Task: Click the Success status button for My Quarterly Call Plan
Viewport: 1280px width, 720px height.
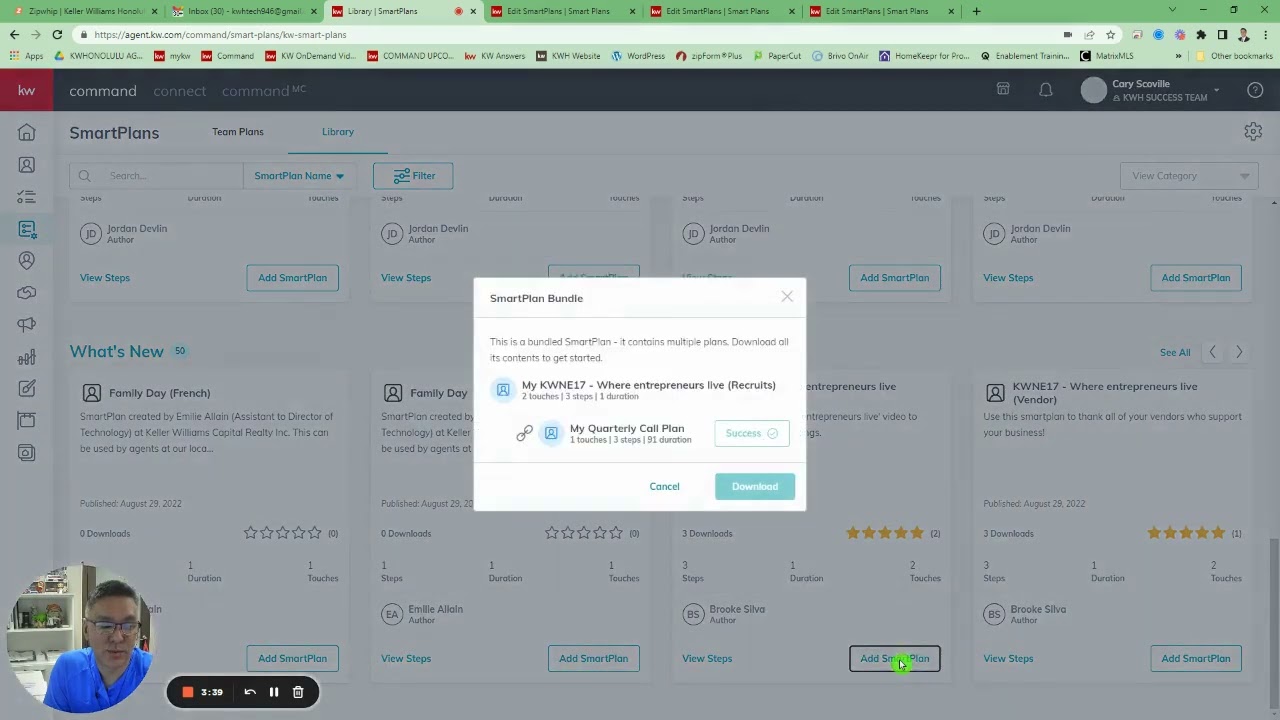Action: (752, 433)
